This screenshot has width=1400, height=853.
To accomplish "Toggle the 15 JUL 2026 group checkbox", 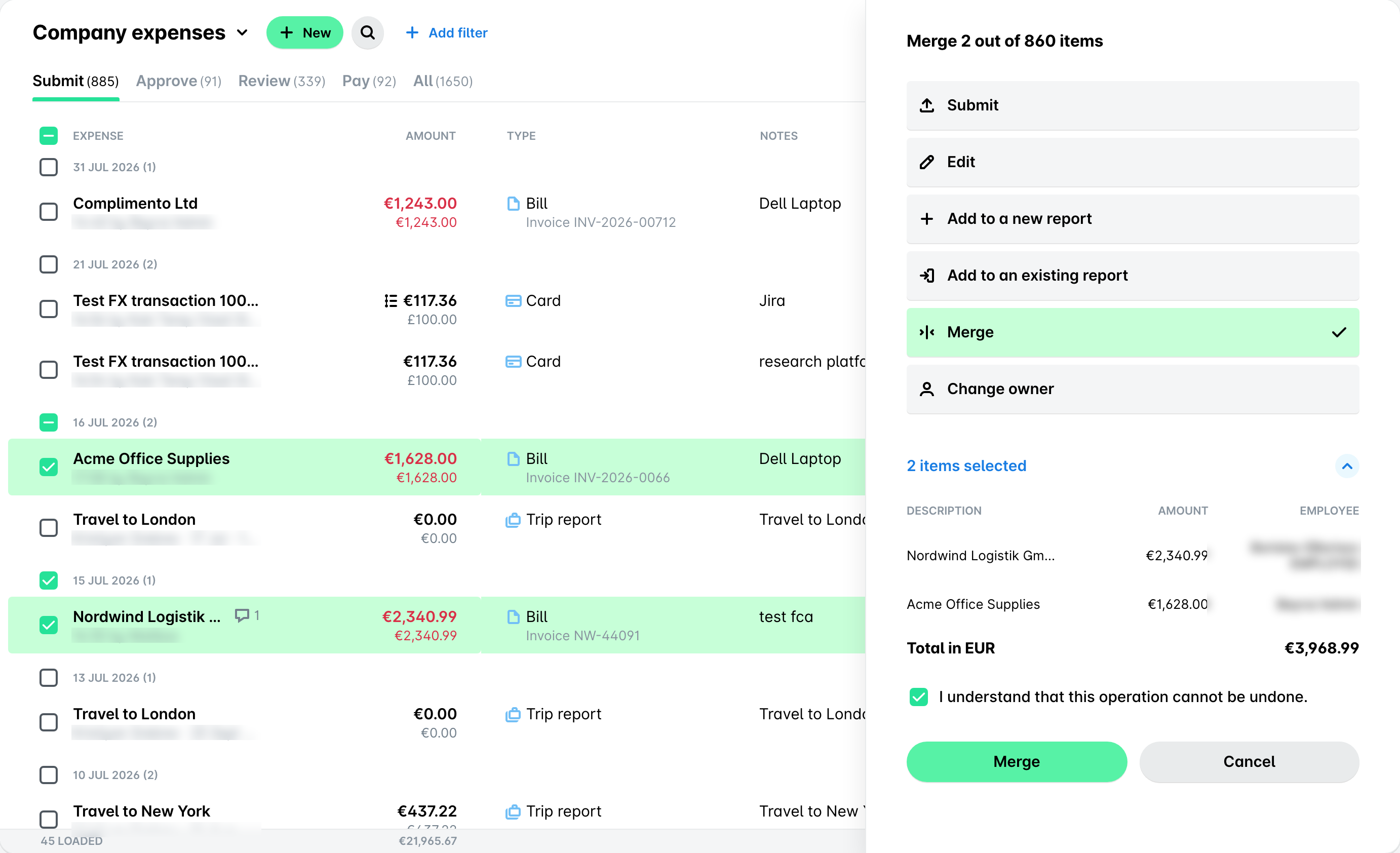I will coord(48,580).
